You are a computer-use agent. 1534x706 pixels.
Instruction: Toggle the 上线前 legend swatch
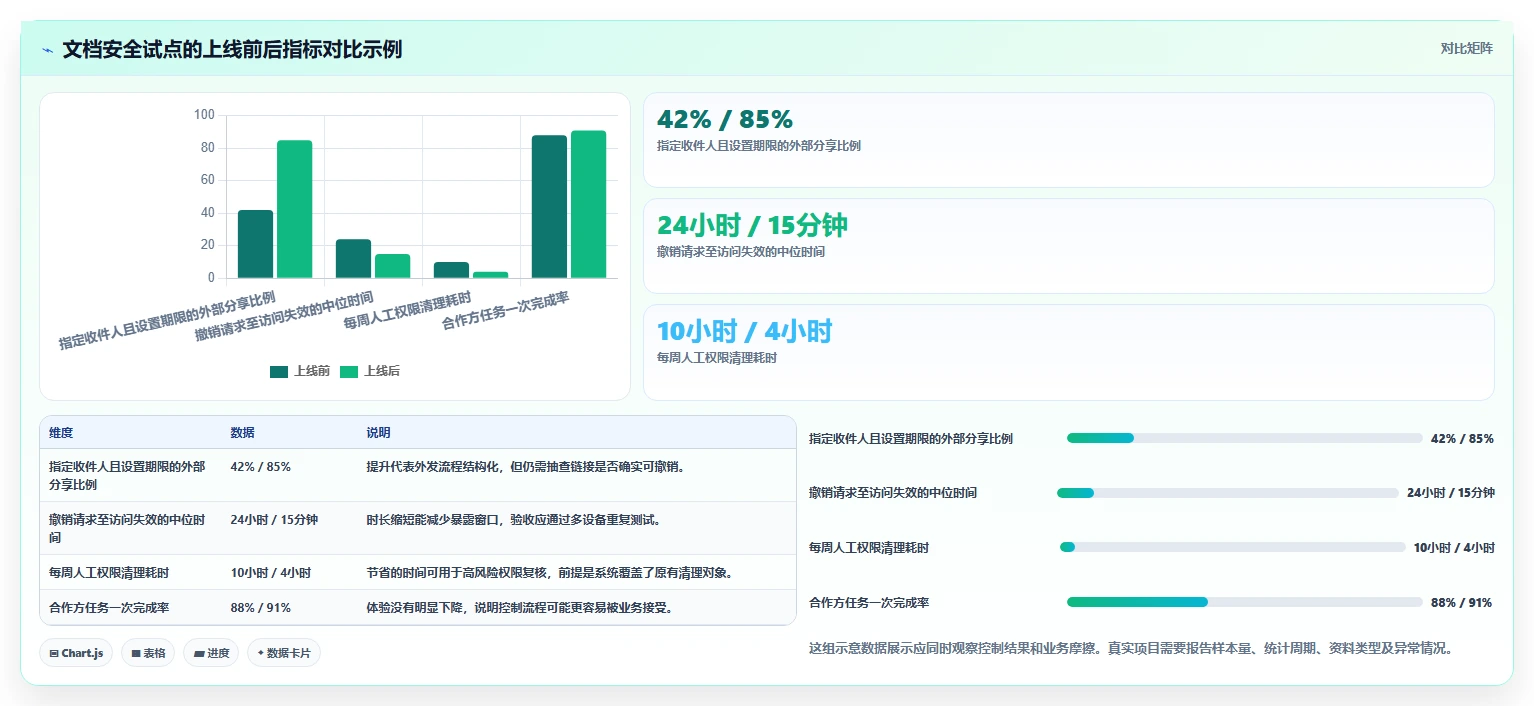coord(279,371)
